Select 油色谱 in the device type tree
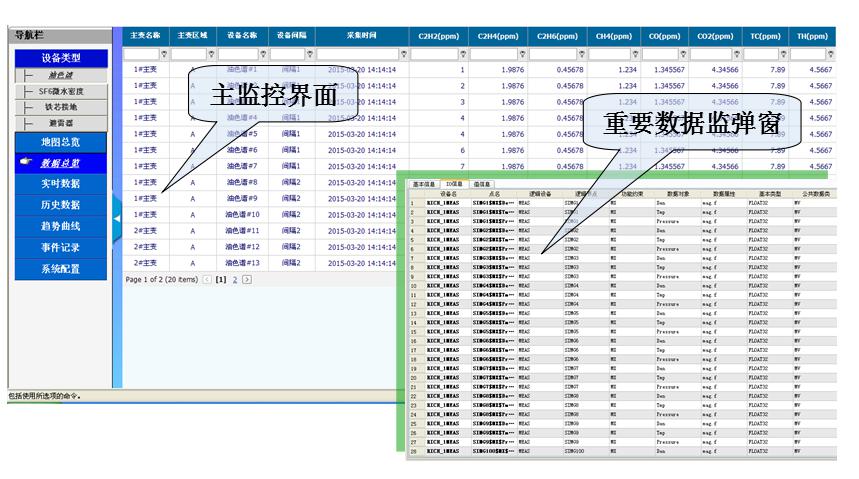Image resolution: width=859 pixels, height=479 pixels. tap(61, 75)
